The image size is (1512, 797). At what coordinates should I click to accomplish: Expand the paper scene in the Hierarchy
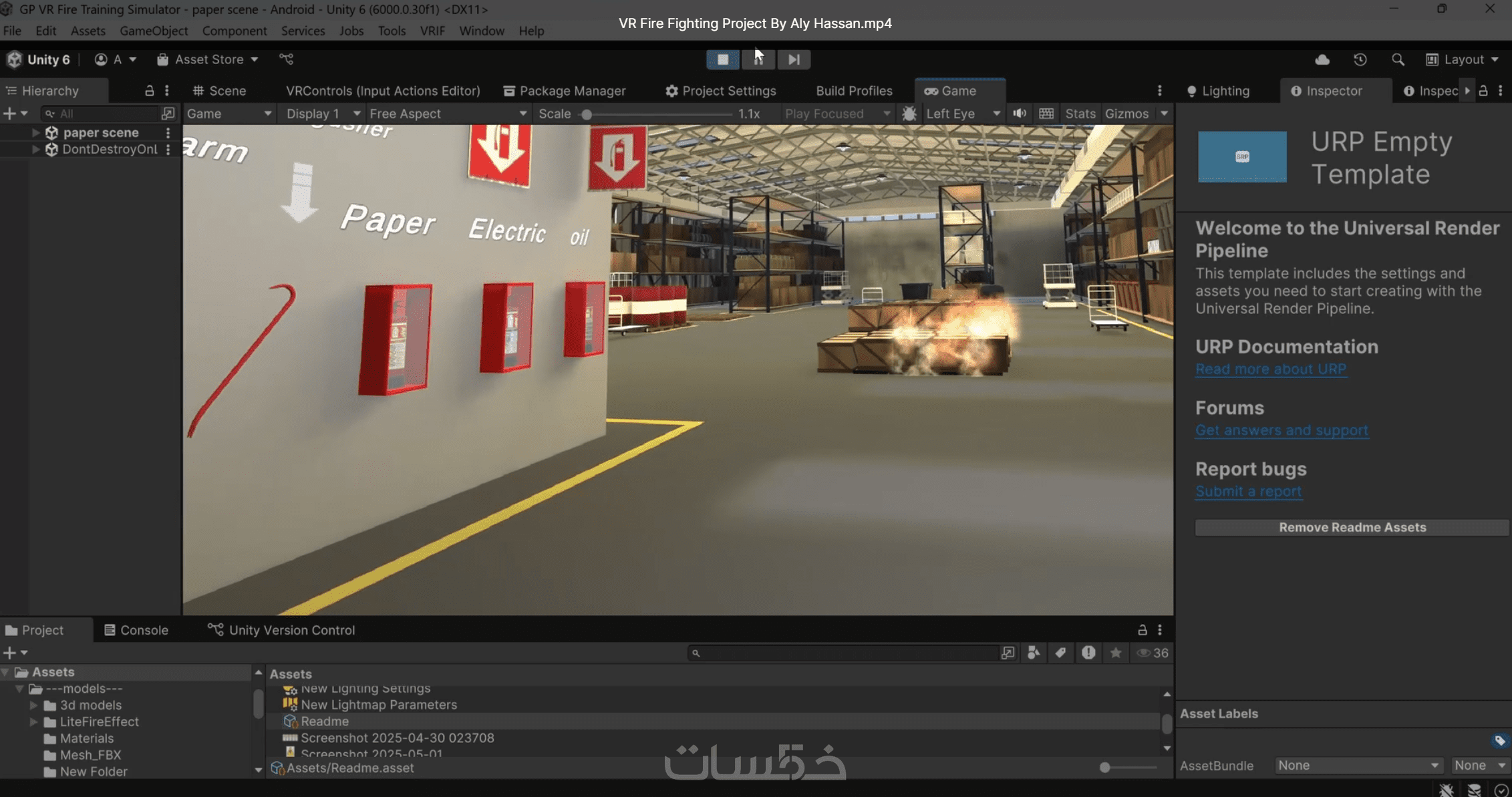[35, 132]
